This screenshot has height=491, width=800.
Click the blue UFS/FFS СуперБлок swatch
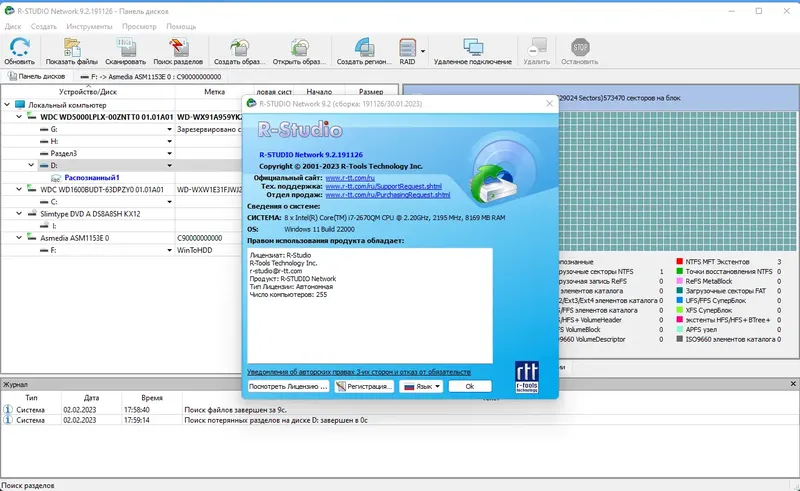pos(680,301)
